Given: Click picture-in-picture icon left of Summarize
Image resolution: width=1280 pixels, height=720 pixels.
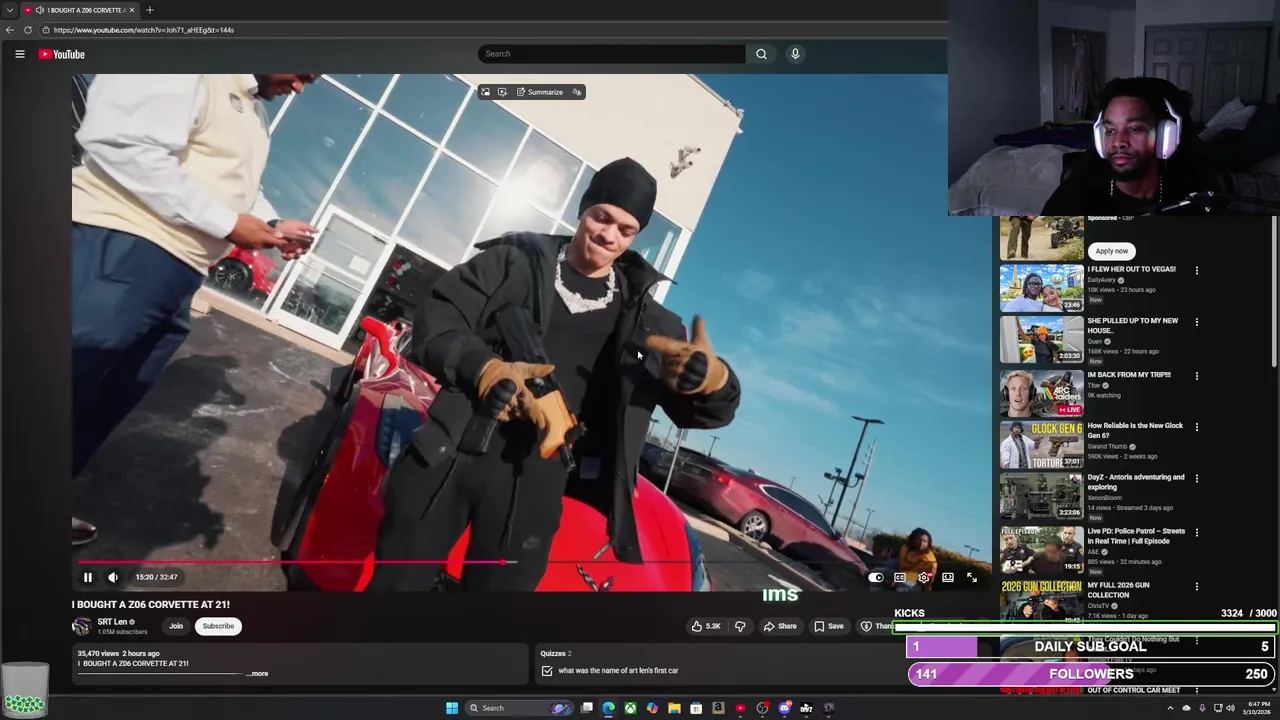Looking at the screenshot, I should pos(486,92).
